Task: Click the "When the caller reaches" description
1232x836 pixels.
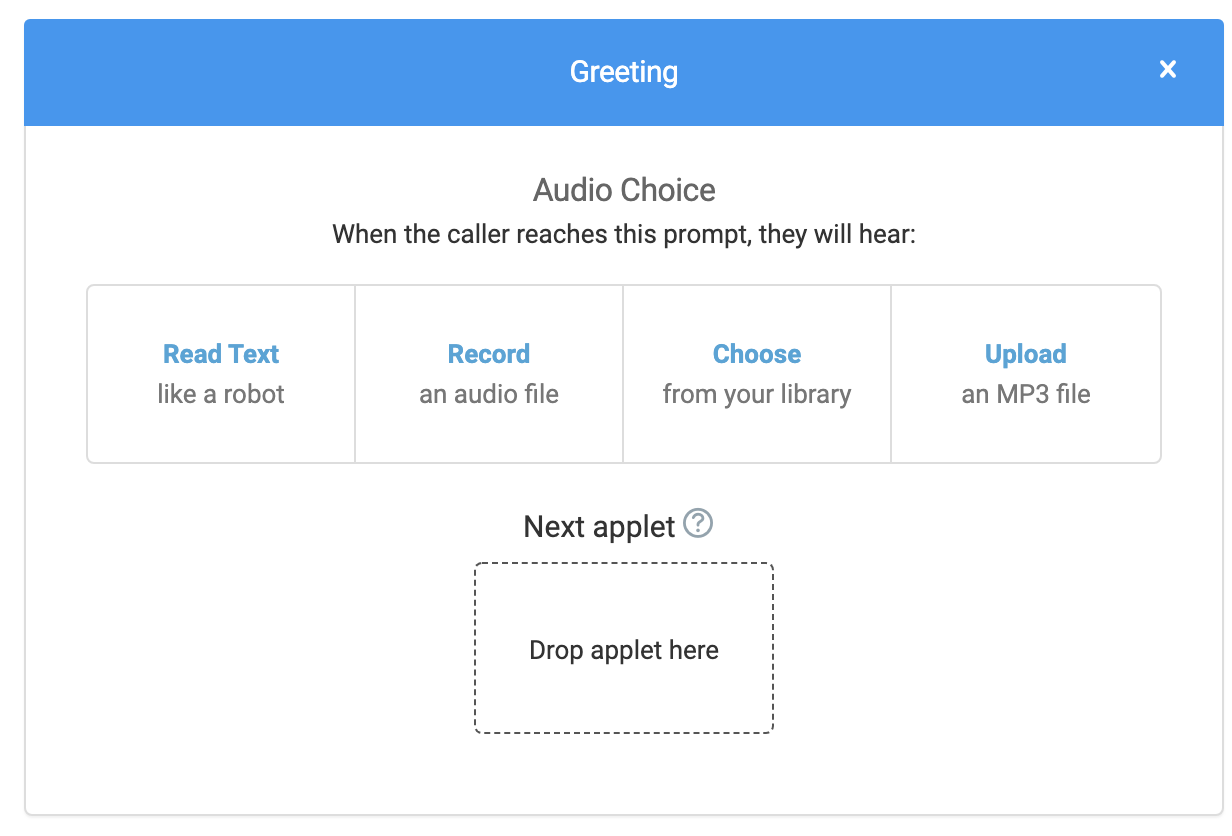Action: click(x=624, y=235)
